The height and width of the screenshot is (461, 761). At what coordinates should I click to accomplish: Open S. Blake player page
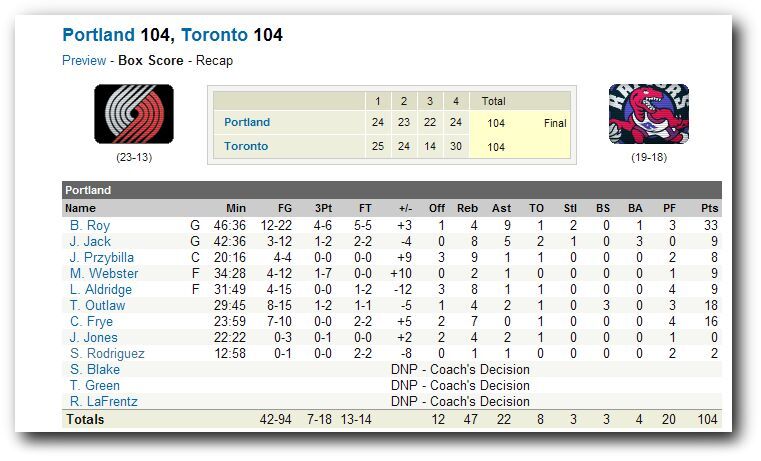95,369
